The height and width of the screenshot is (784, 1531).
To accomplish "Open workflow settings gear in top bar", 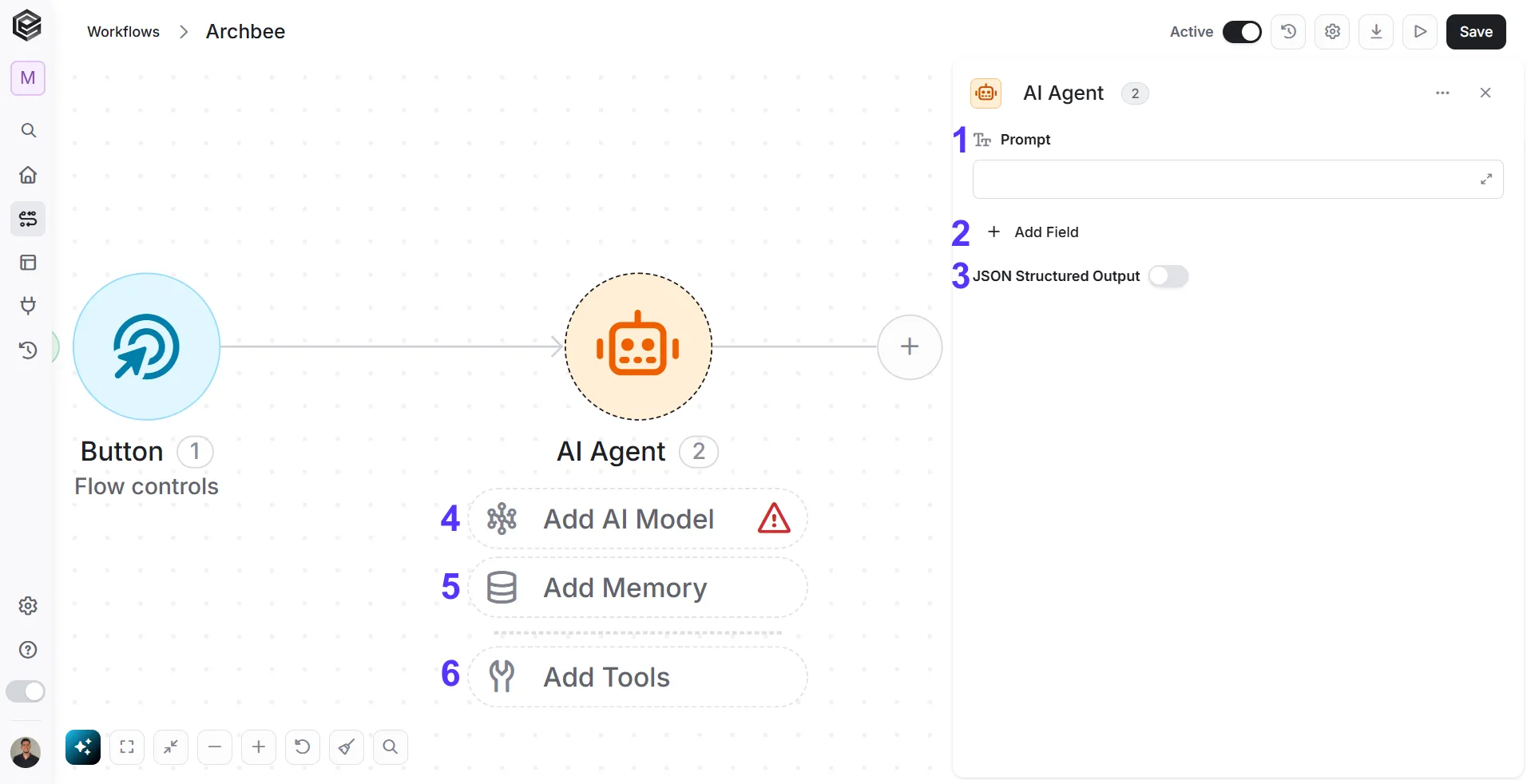I will (1332, 32).
